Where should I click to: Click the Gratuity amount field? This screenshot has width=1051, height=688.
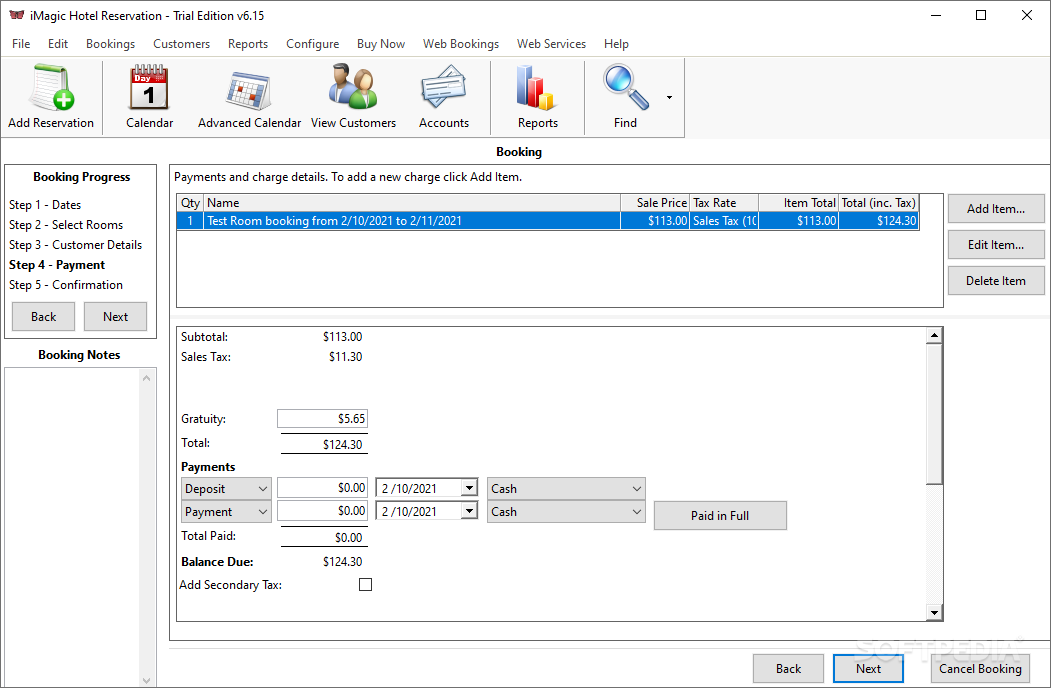(x=322, y=418)
